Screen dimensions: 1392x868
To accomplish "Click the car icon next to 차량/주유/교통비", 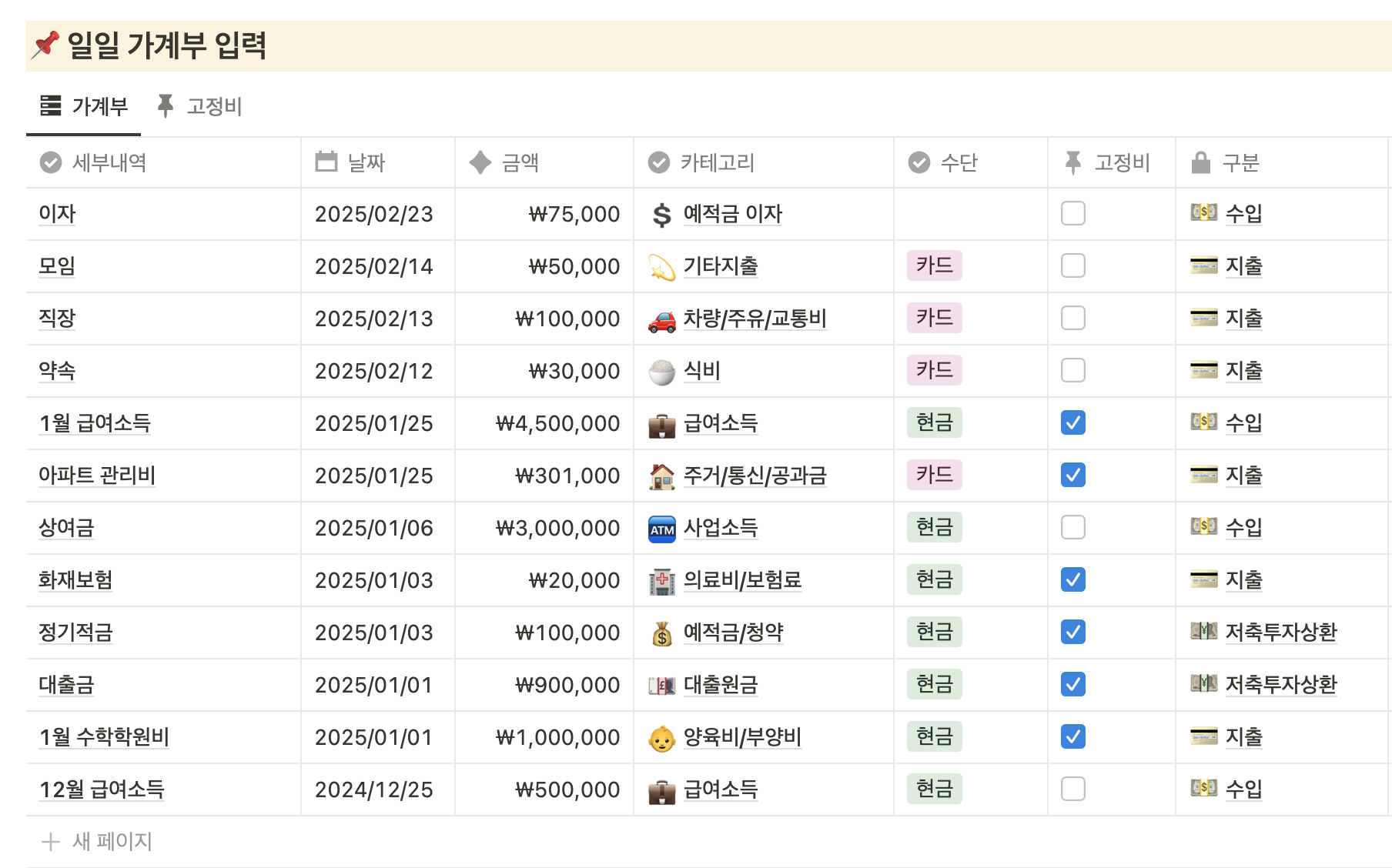I will pyautogui.click(x=661, y=319).
